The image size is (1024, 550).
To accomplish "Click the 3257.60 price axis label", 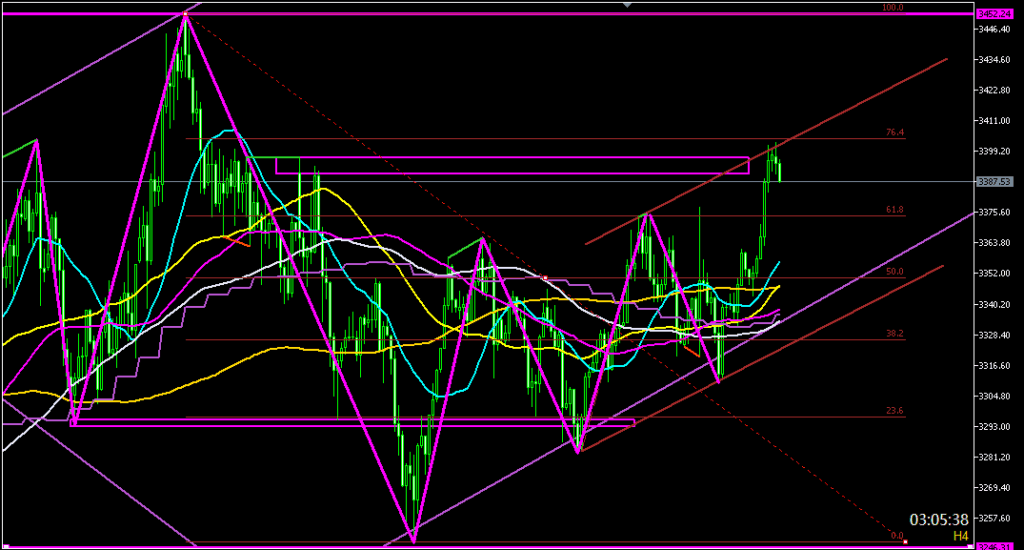I will (993, 519).
